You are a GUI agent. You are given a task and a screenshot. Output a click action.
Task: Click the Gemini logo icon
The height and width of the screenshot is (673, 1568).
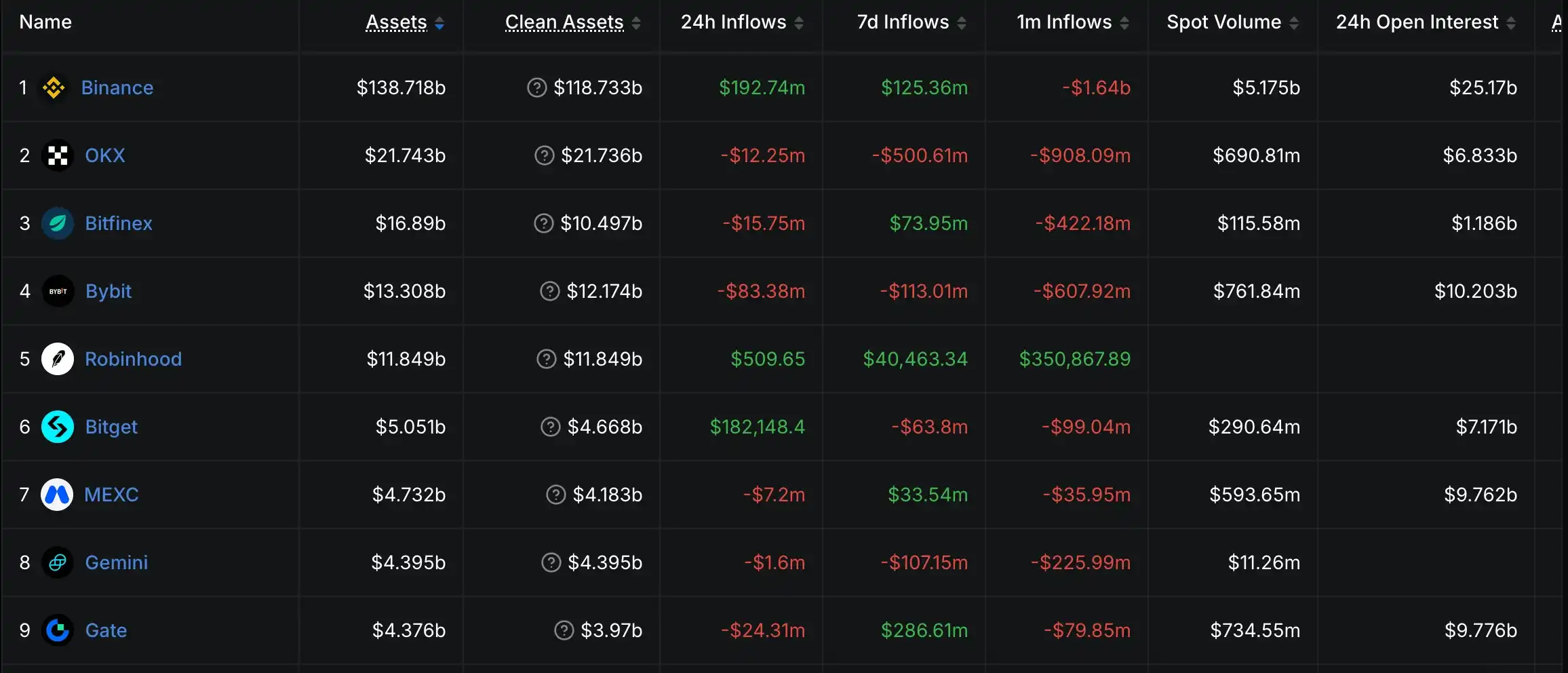58,562
